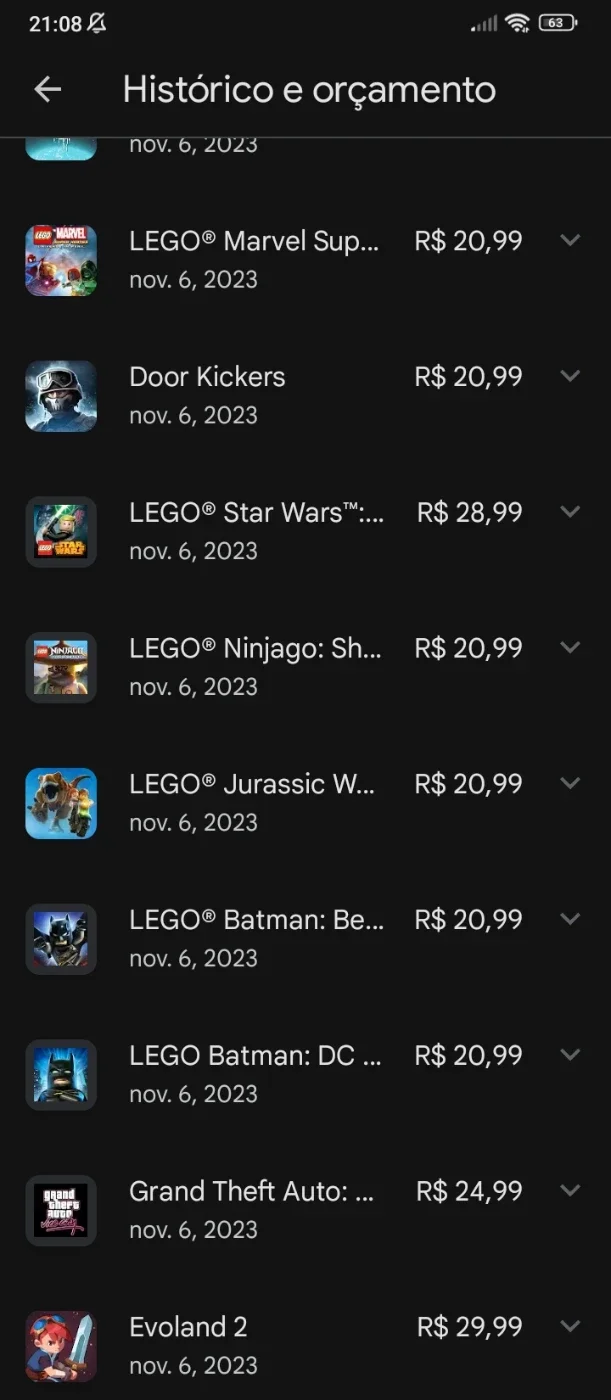This screenshot has height=1400, width=611.
Task: Expand the LEGO Marvel purchase chevron
Action: click(x=570, y=240)
